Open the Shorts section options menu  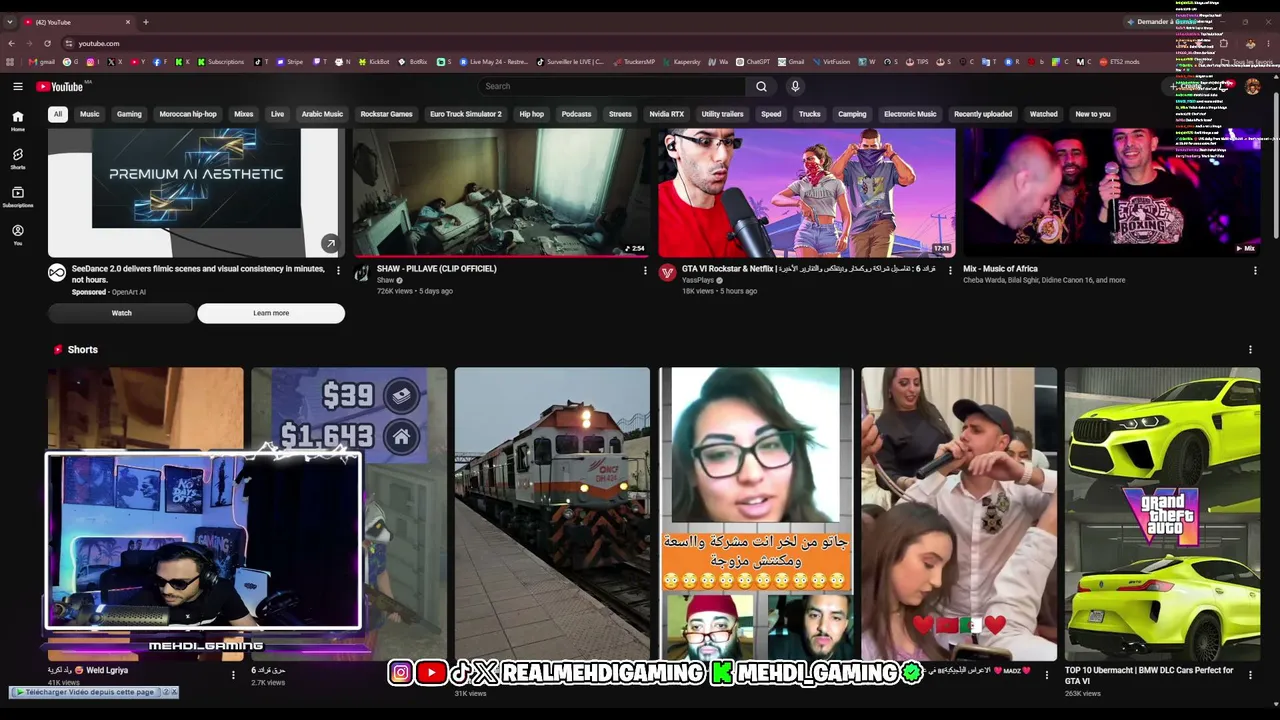[1250, 350]
